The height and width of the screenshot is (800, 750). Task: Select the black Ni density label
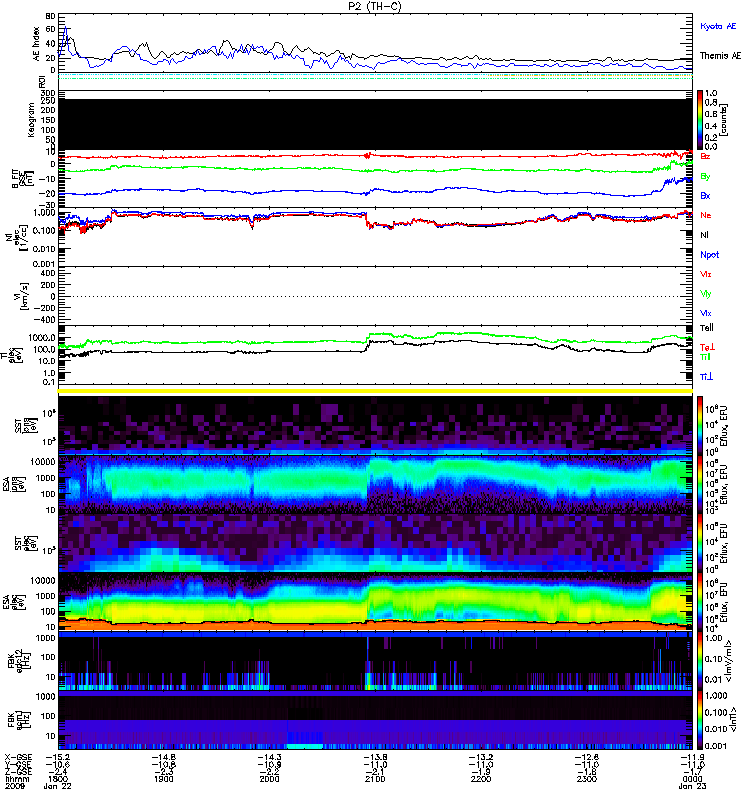point(705,235)
